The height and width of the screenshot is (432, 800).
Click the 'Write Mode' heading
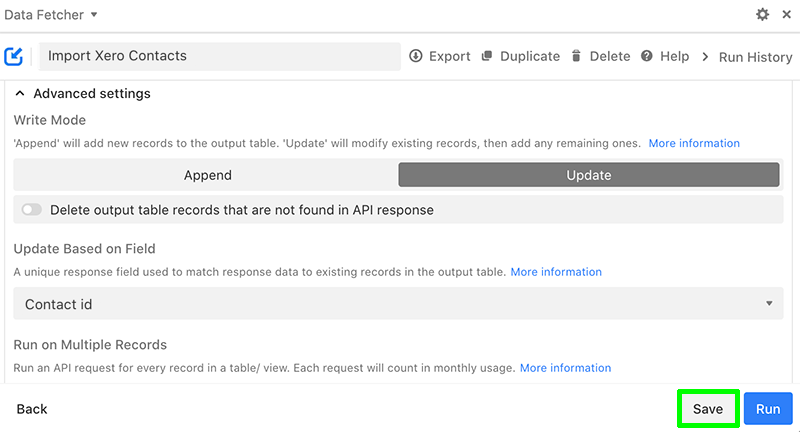point(49,120)
